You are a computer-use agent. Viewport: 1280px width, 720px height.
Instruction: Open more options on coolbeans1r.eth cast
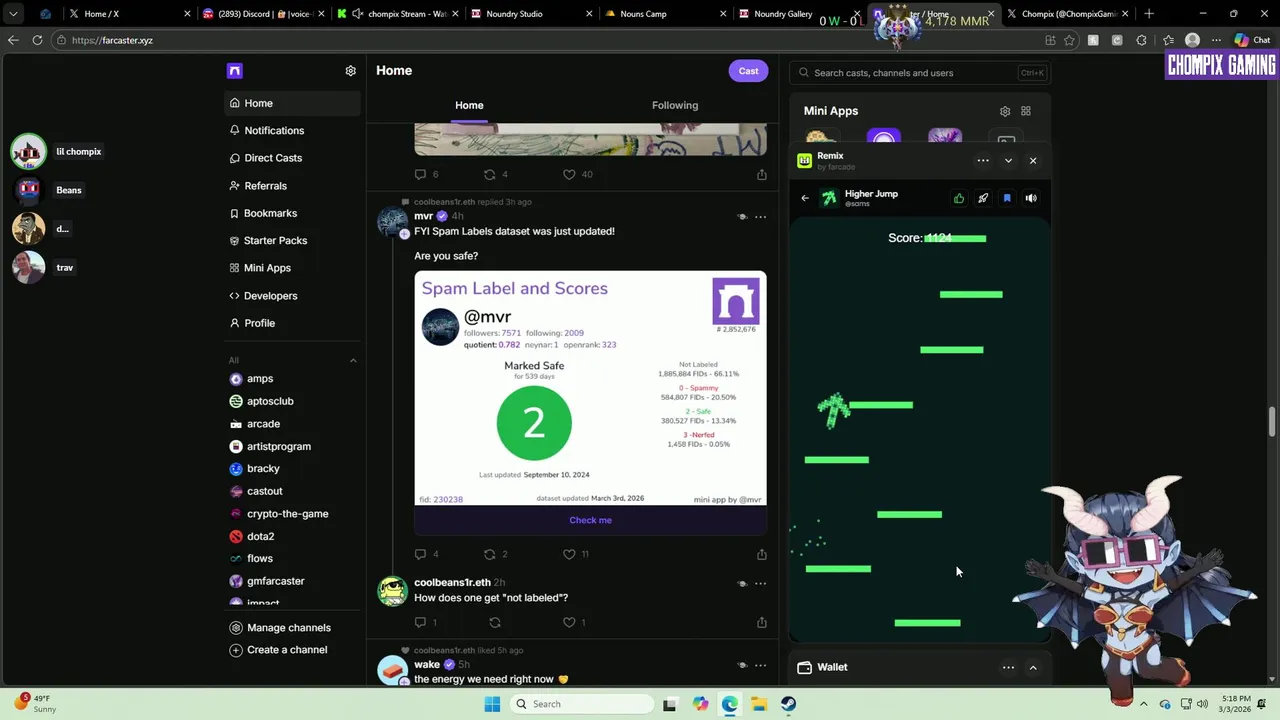coord(760,583)
